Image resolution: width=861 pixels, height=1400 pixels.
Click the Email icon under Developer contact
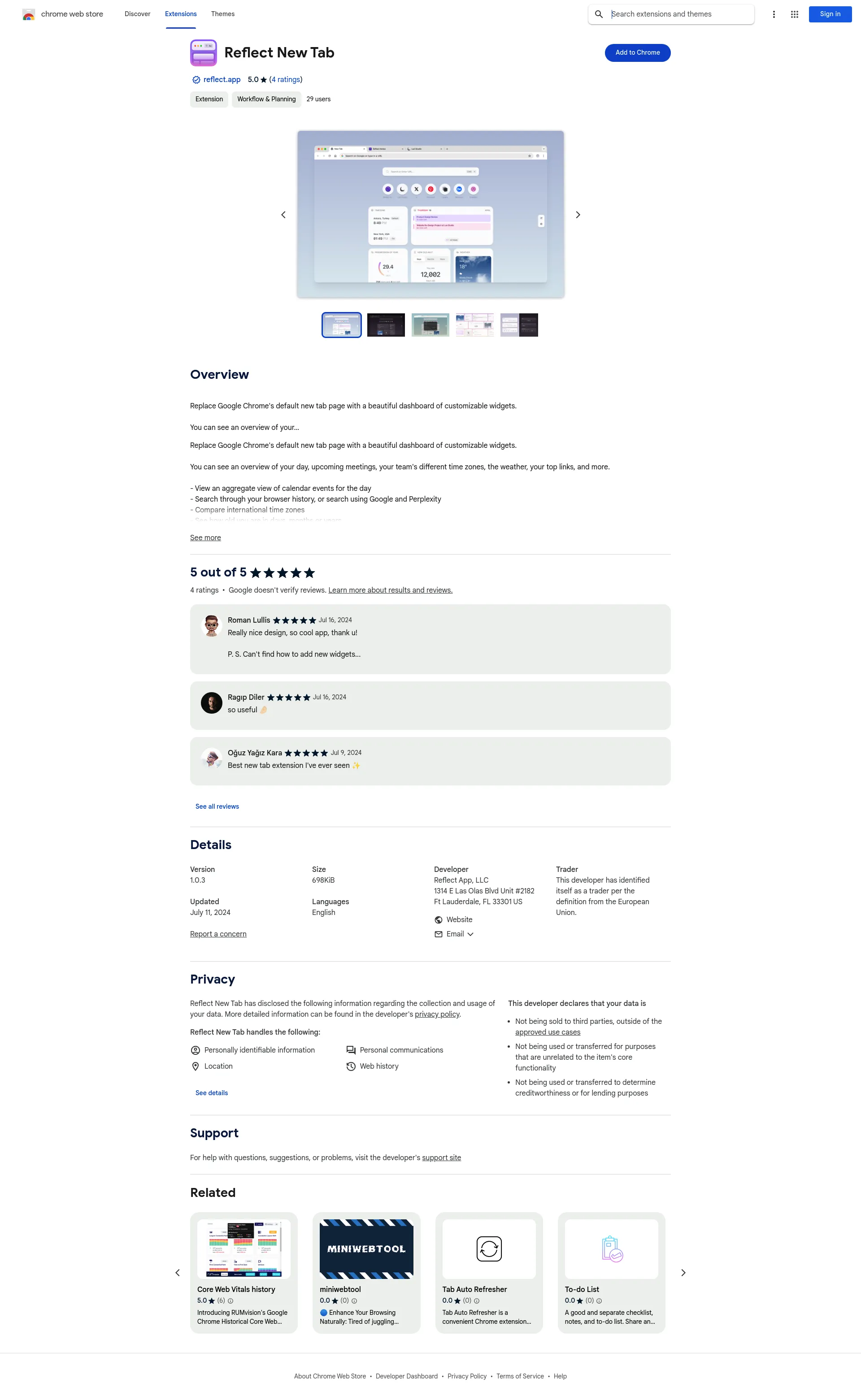point(439,933)
